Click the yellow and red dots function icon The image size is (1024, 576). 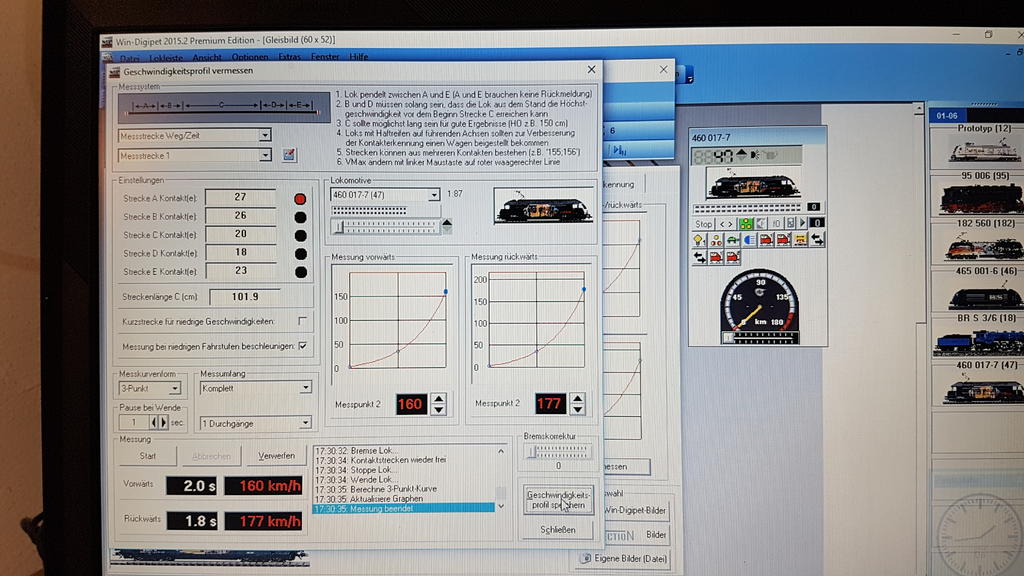716,240
